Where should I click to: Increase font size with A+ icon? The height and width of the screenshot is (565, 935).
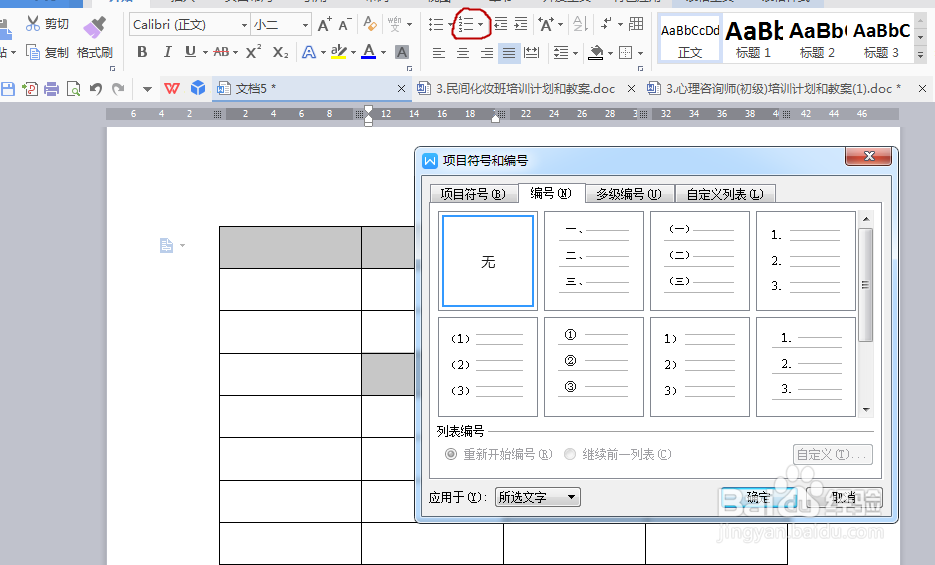pyautogui.click(x=324, y=24)
